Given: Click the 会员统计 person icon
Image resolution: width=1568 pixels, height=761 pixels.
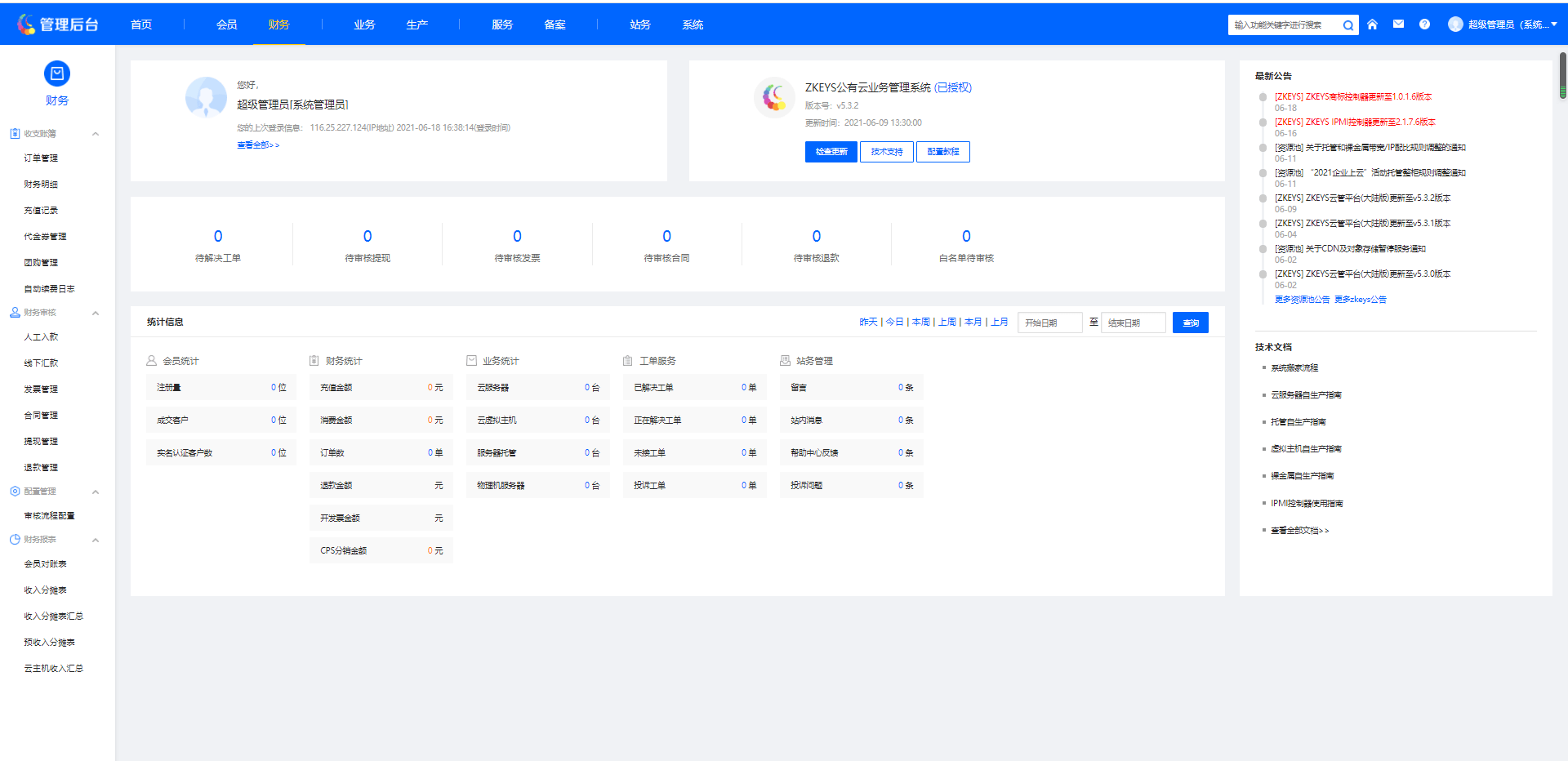Looking at the screenshot, I should pyautogui.click(x=151, y=360).
